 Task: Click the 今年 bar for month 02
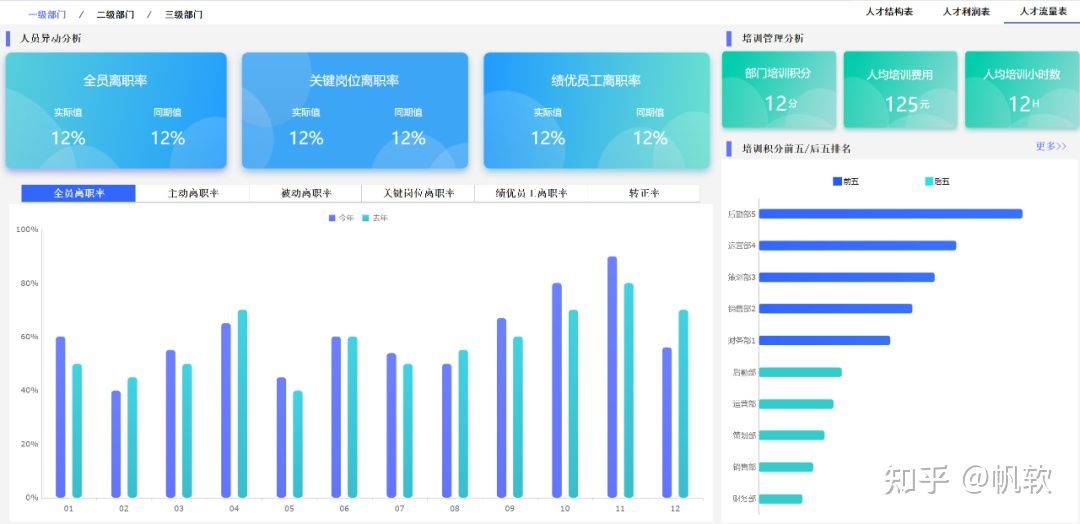(x=116, y=444)
